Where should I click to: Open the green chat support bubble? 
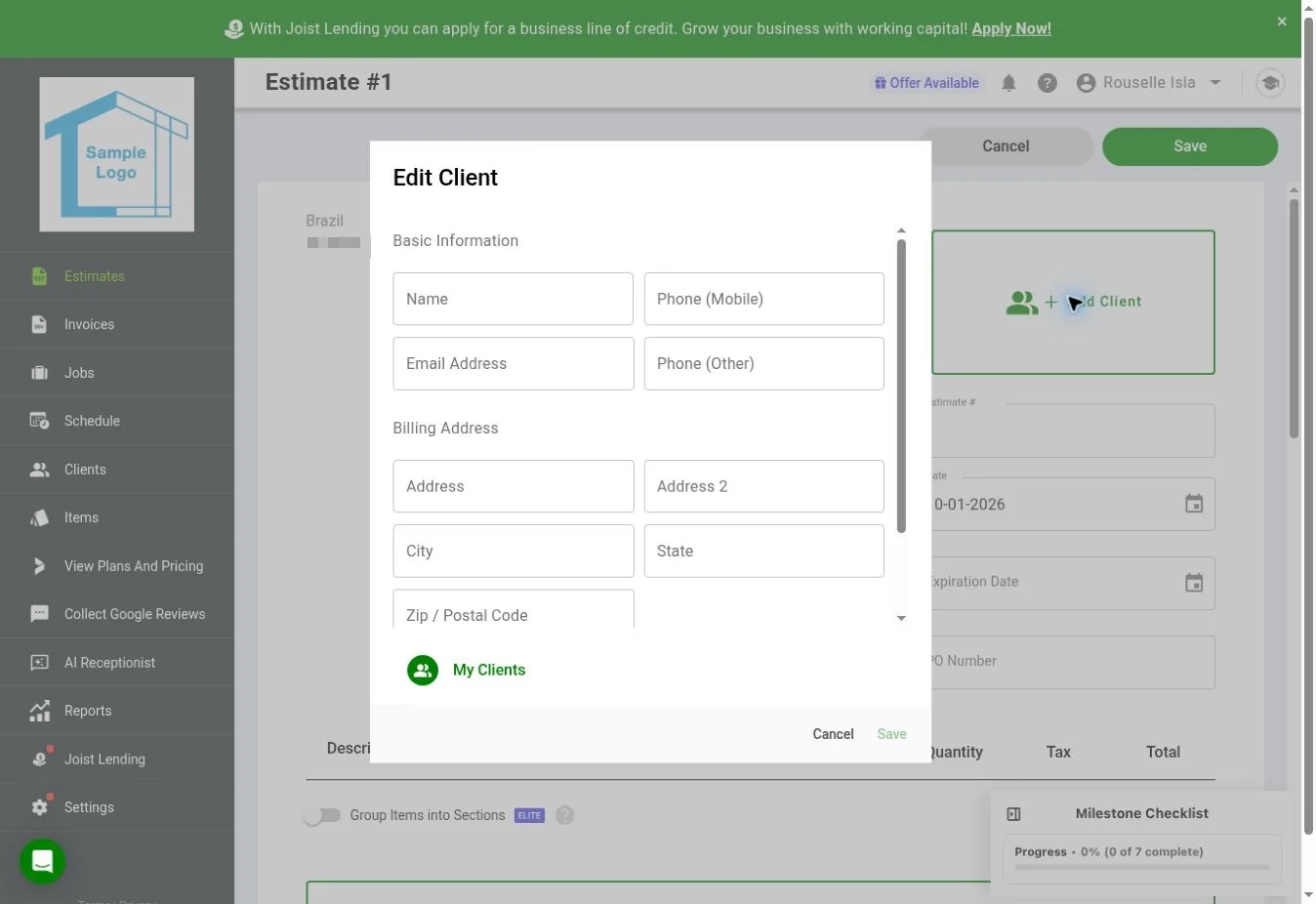point(42,861)
